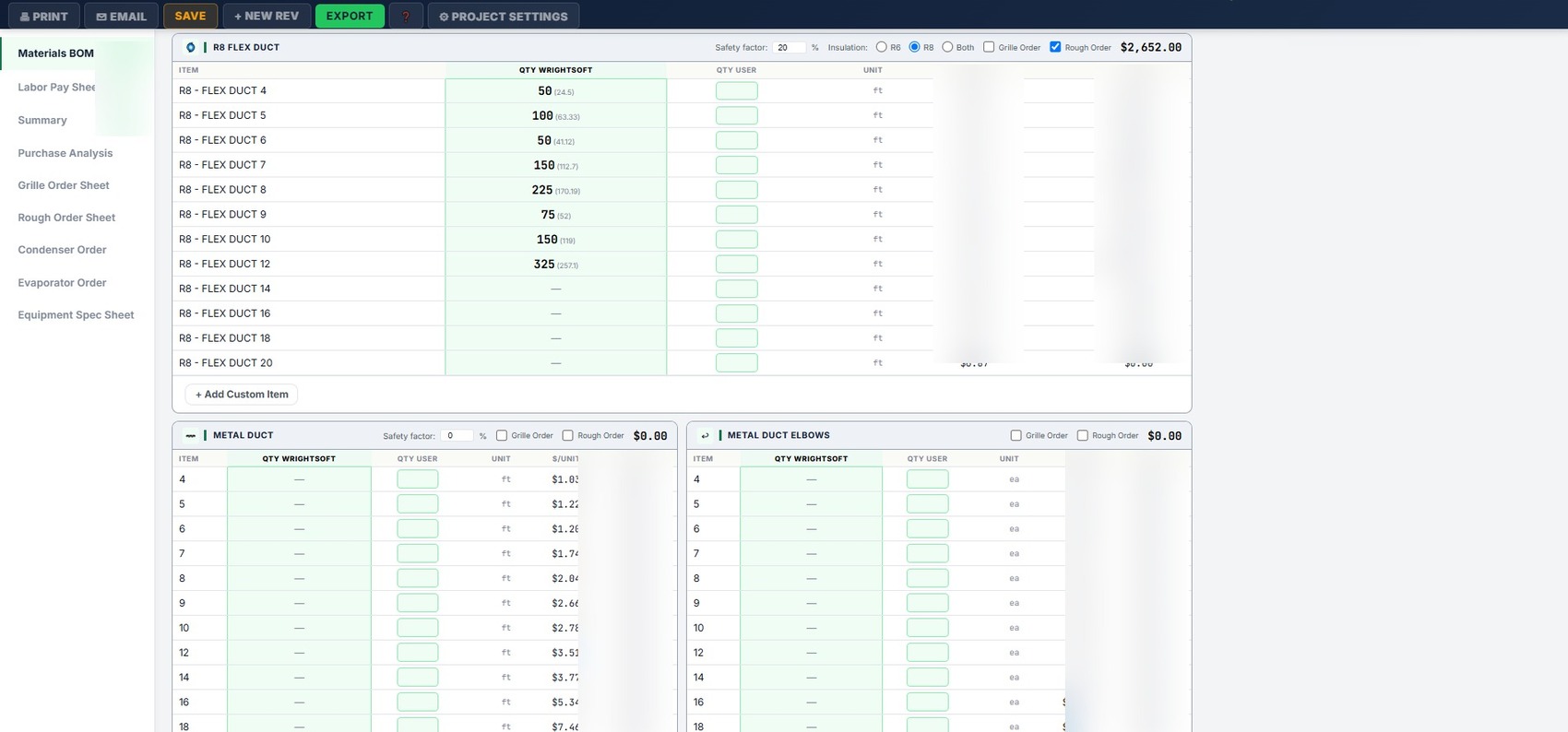The width and height of the screenshot is (1568, 732).
Task: Check Grille Order for Metal Duct
Action: click(502, 435)
